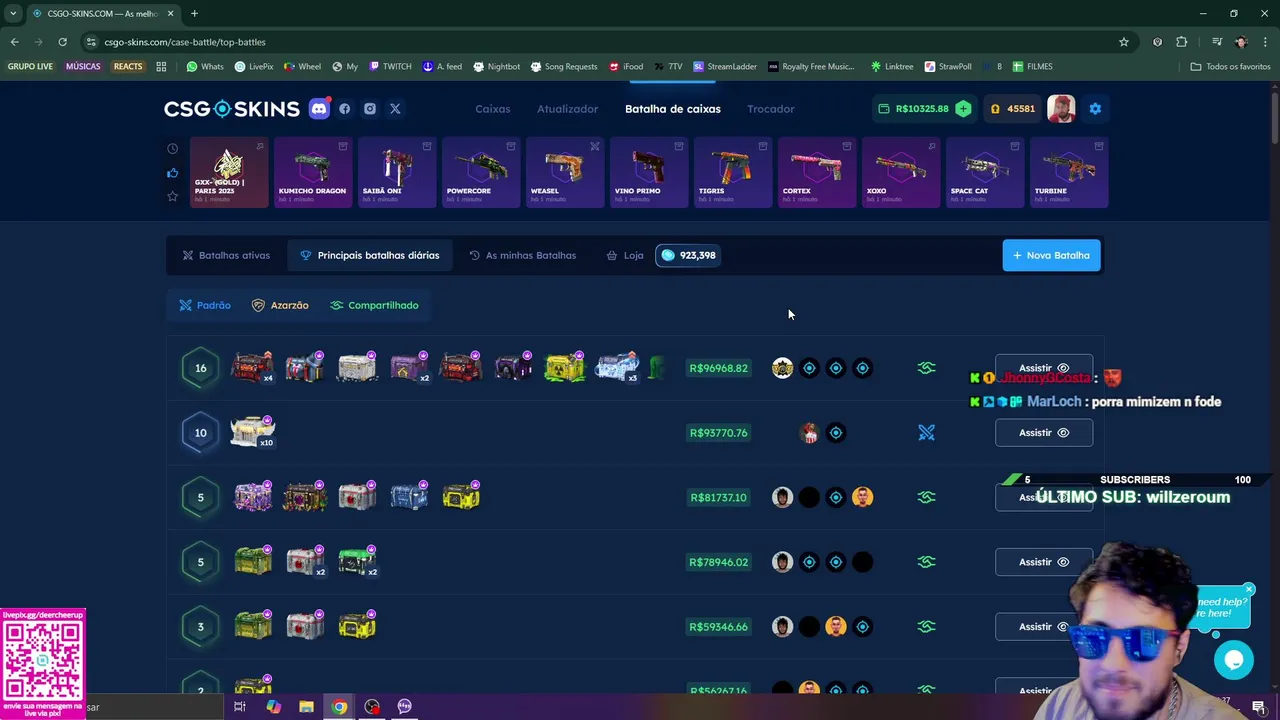Click the green plus add-funds icon
This screenshot has width=1280, height=720.
coord(963,109)
